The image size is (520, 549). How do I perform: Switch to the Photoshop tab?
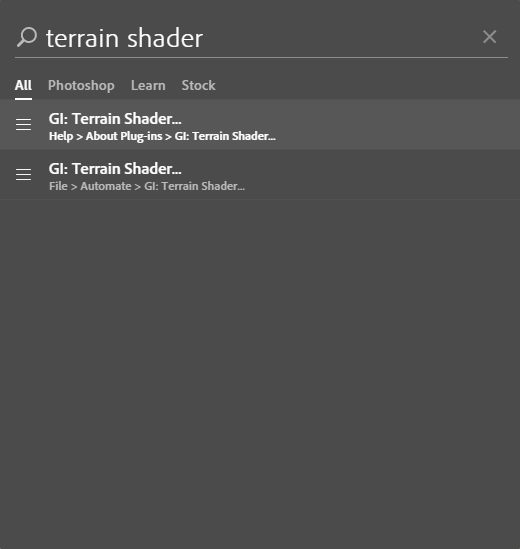tap(81, 85)
